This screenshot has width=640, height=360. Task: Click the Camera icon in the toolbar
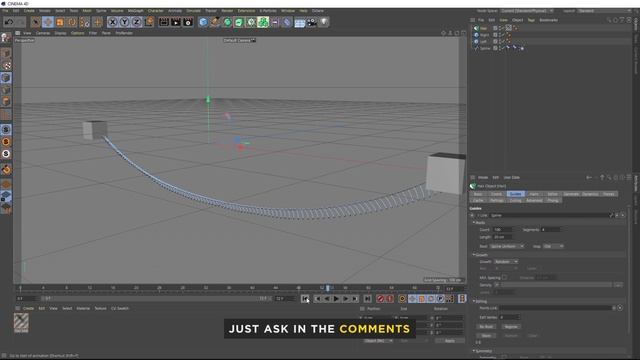tap(312, 22)
